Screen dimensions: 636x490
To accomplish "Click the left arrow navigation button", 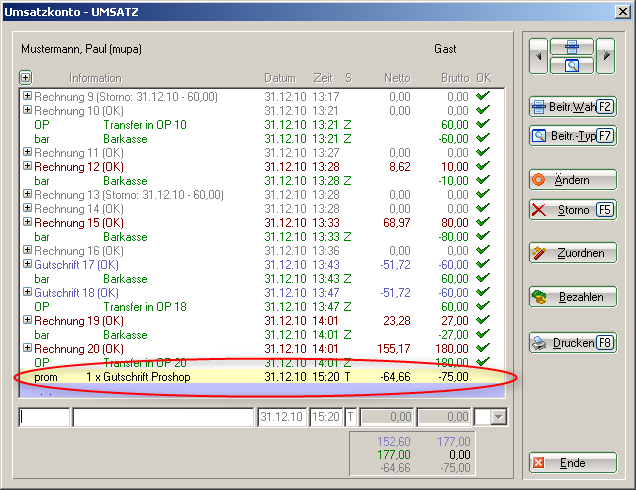I will pyautogui.click(x=539, y=57).
